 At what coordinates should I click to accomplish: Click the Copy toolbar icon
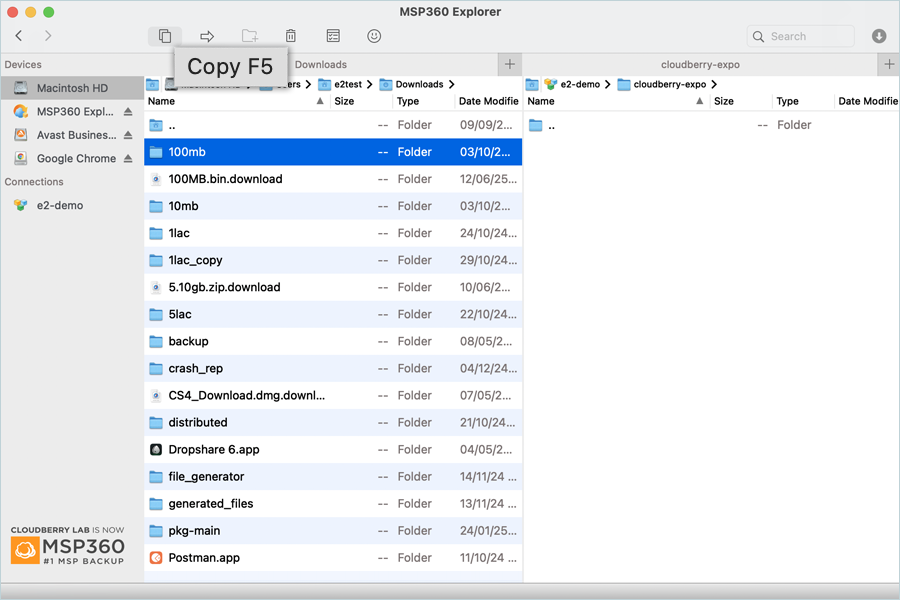[x=165, y=36]
